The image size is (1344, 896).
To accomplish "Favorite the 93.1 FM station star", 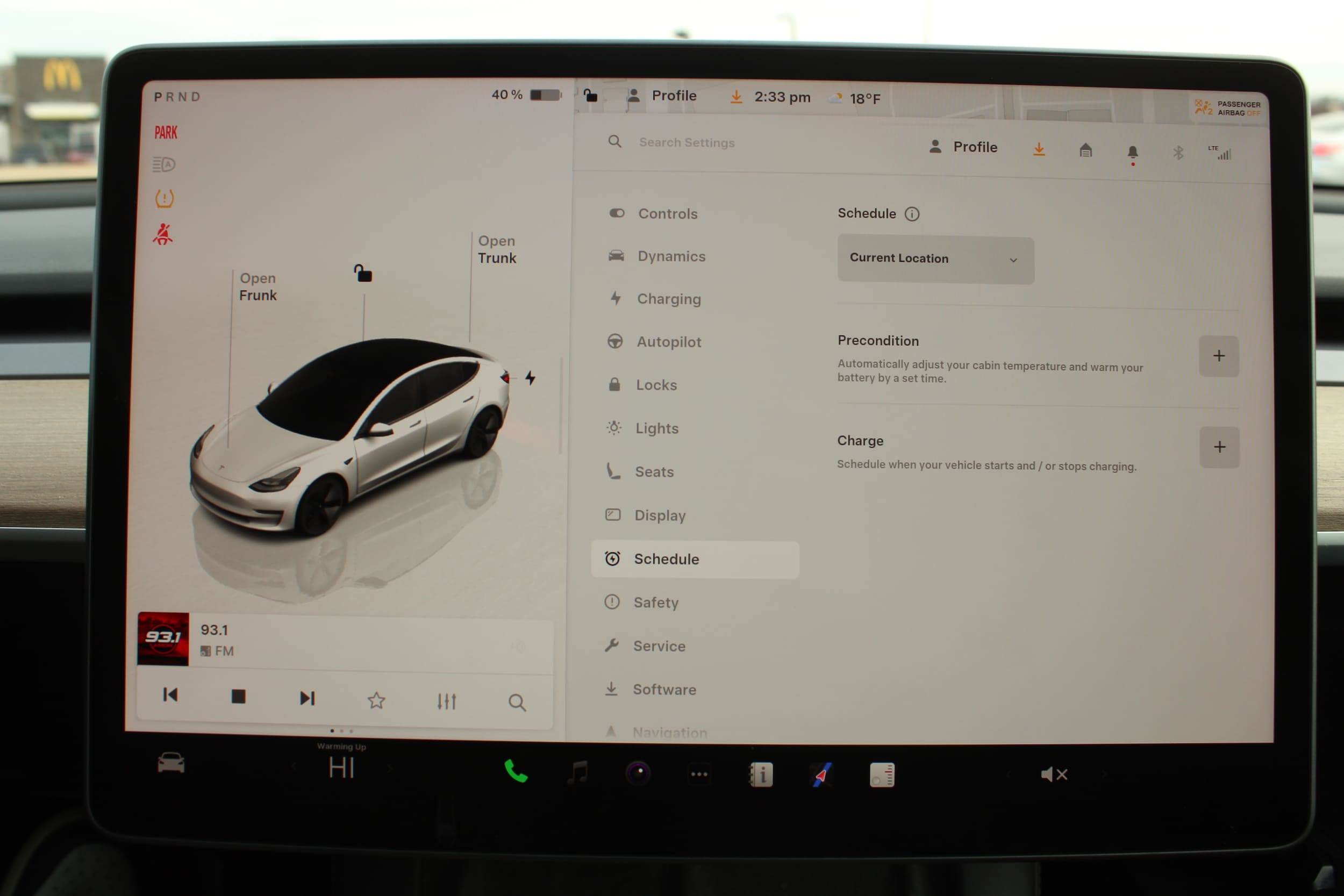I will tap(376, 700).
